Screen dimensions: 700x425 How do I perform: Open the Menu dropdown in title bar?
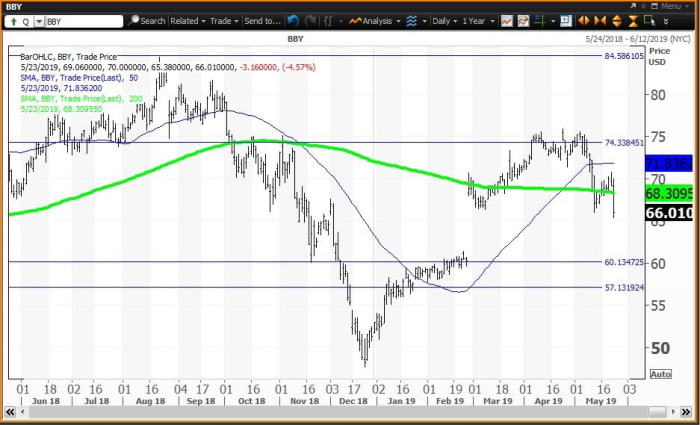click(675, 6)
